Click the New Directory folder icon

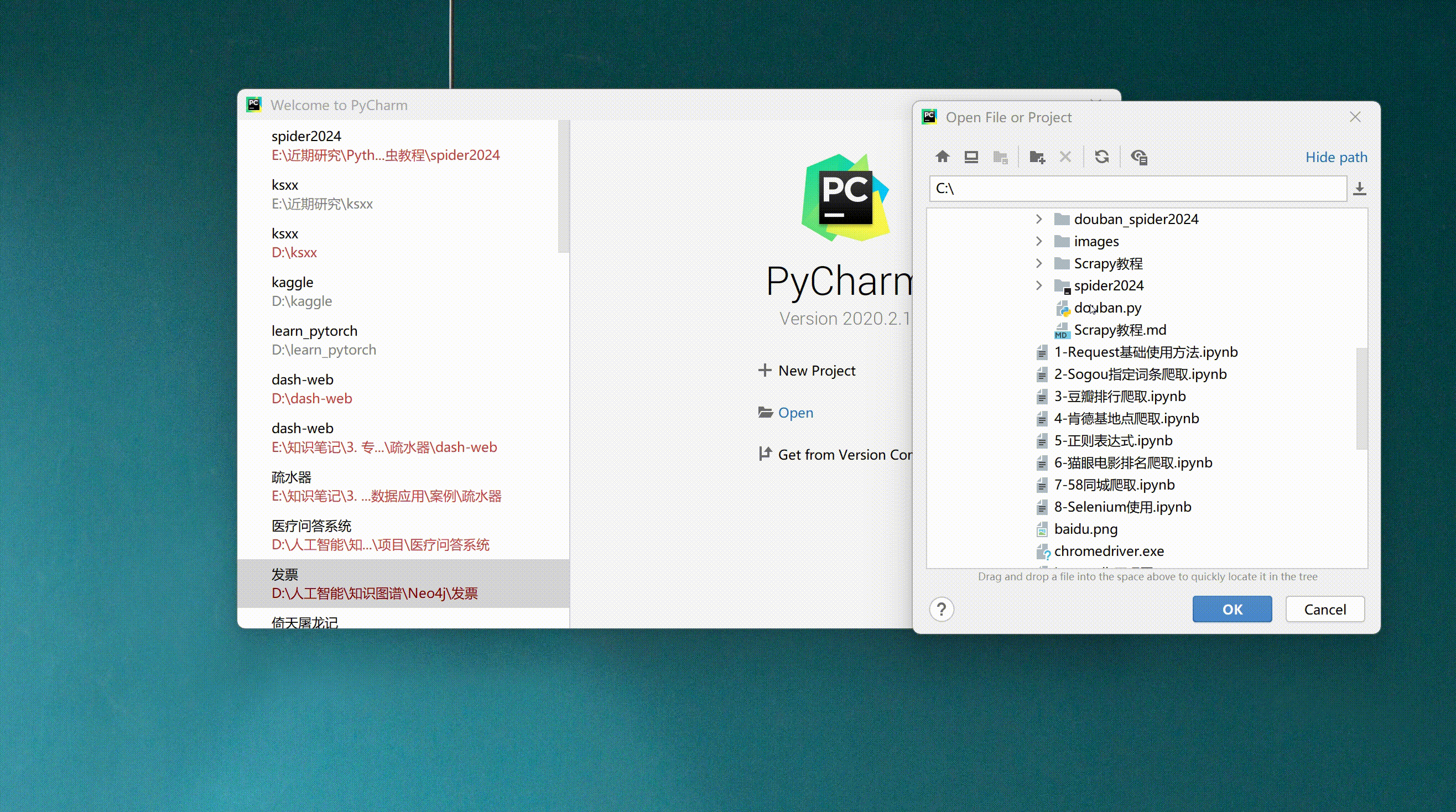(1037, 157)
